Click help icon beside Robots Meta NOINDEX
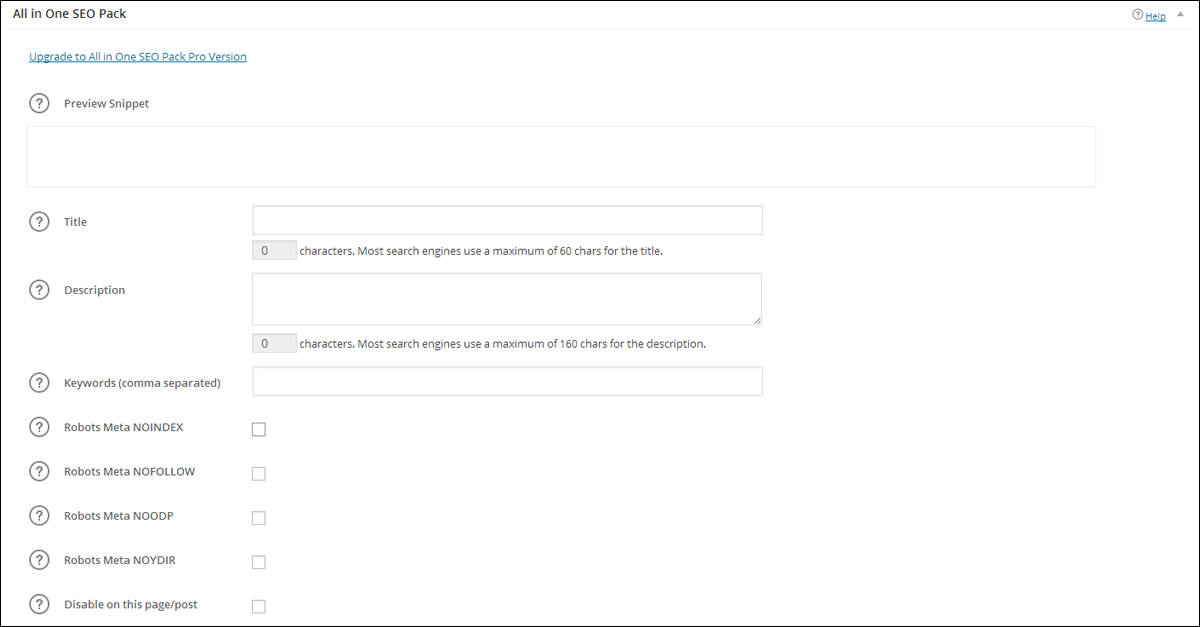The width and height of the screenshot is (1200, 627). click(x=39, y=427)
